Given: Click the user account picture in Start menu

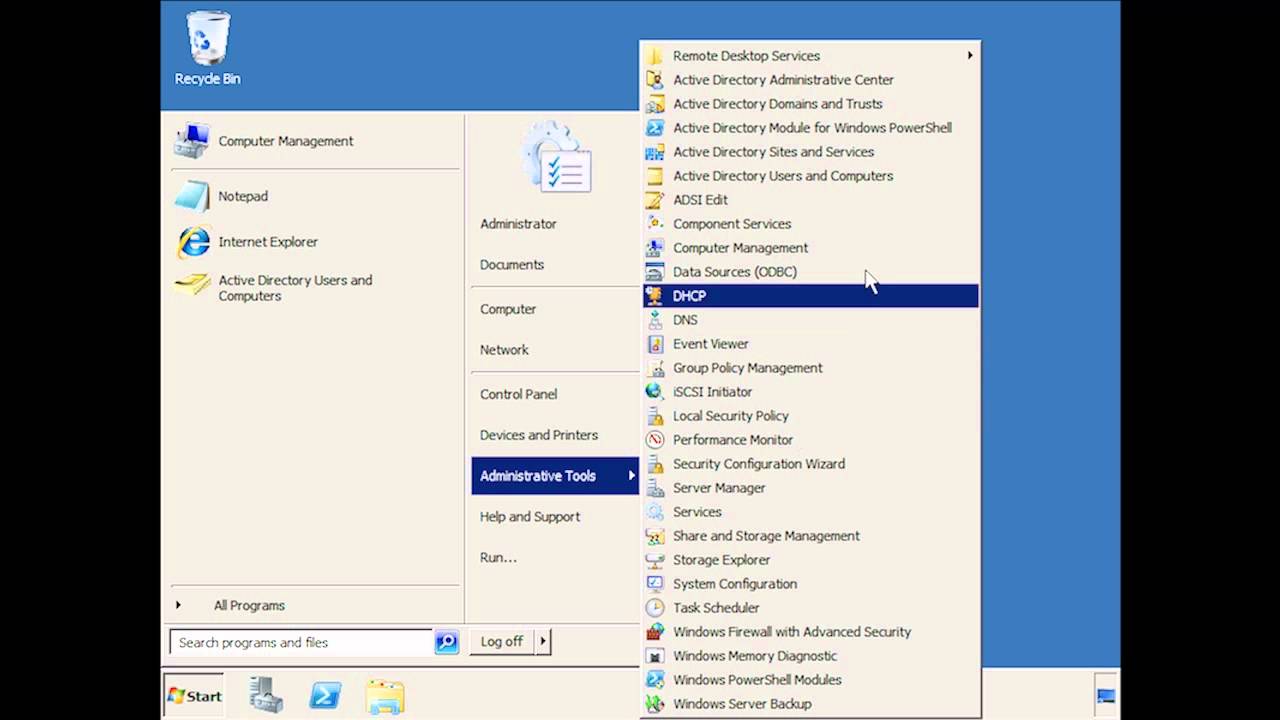Looking at the screenshot, I should (556, 157).
